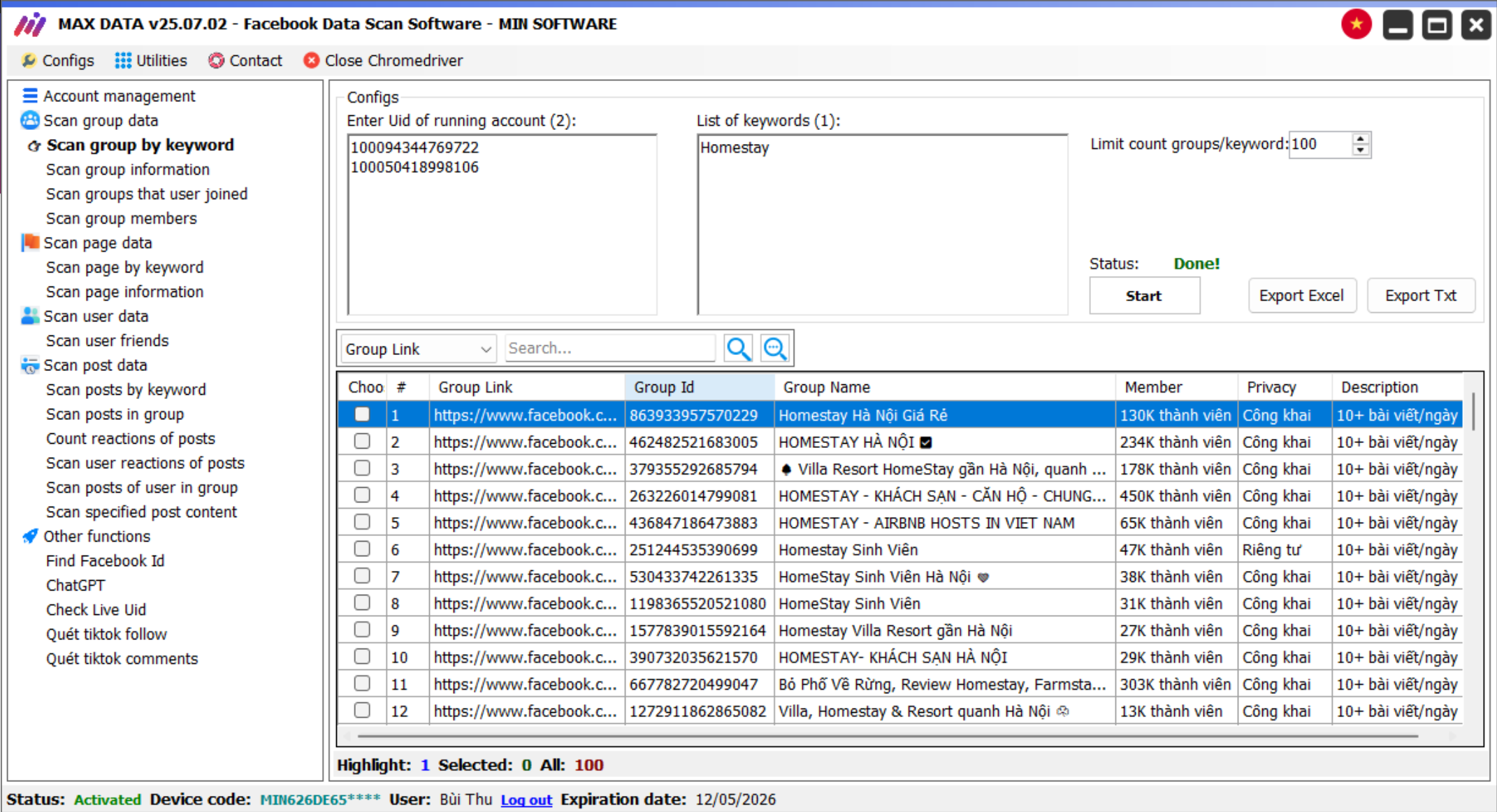Screen dimensions: 1497x812
Task: Select Scan group information
Action: pos(128,170)
